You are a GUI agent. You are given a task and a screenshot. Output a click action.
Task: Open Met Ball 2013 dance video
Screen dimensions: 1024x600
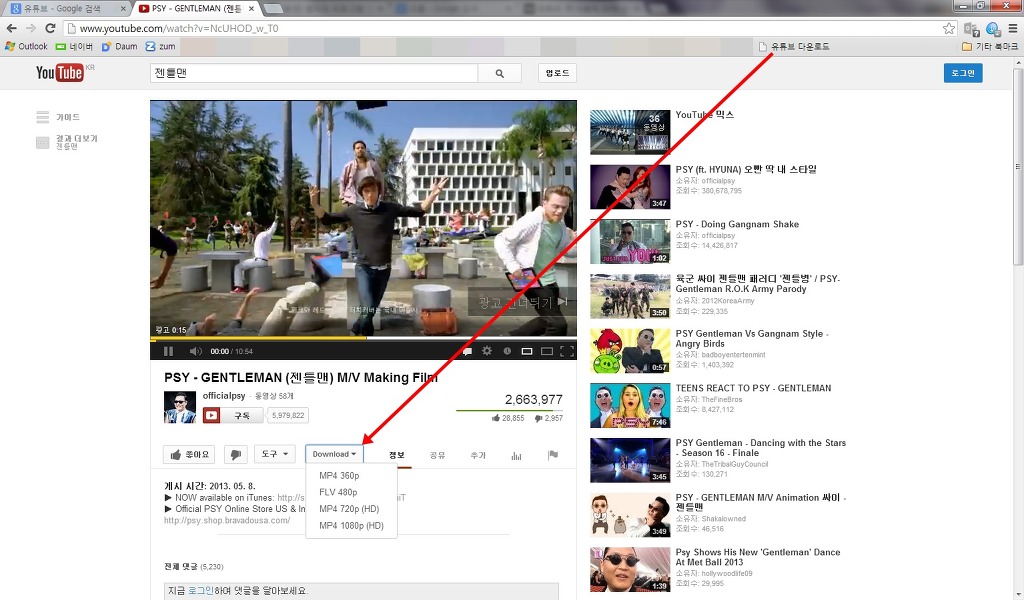coord(758,557)
